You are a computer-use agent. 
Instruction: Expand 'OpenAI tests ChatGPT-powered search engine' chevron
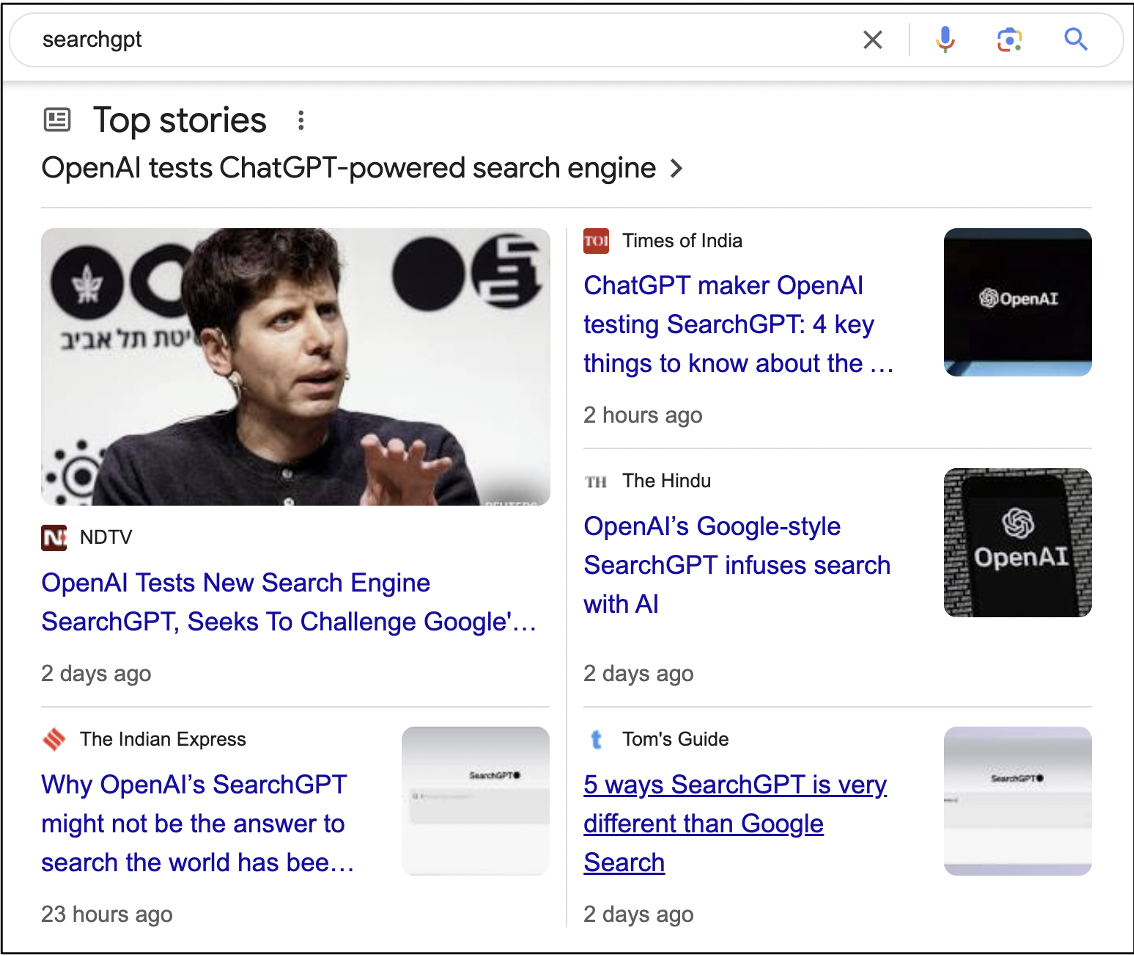coord(676,168)
